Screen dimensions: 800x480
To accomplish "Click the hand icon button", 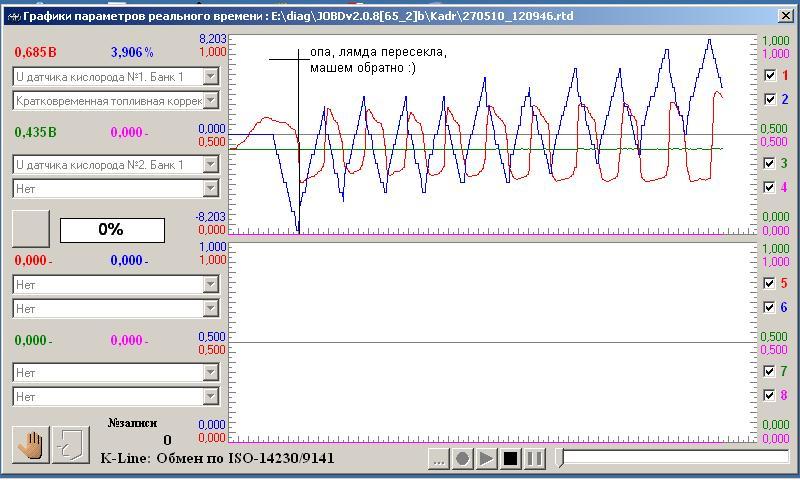I will [30, 445].
